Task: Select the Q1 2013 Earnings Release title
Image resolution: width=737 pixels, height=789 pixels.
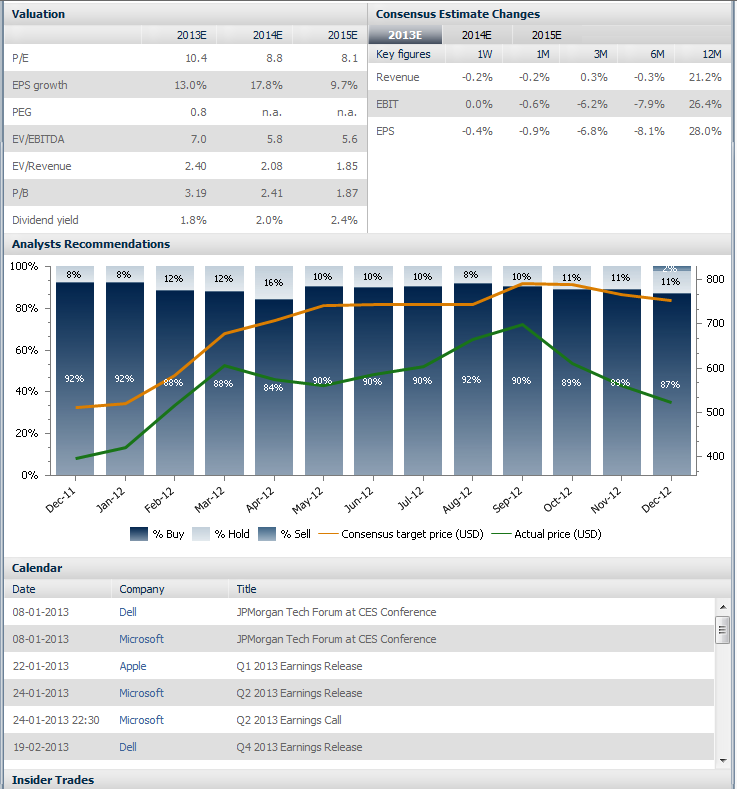Action: pyautogui.click(x=299, y=666)
